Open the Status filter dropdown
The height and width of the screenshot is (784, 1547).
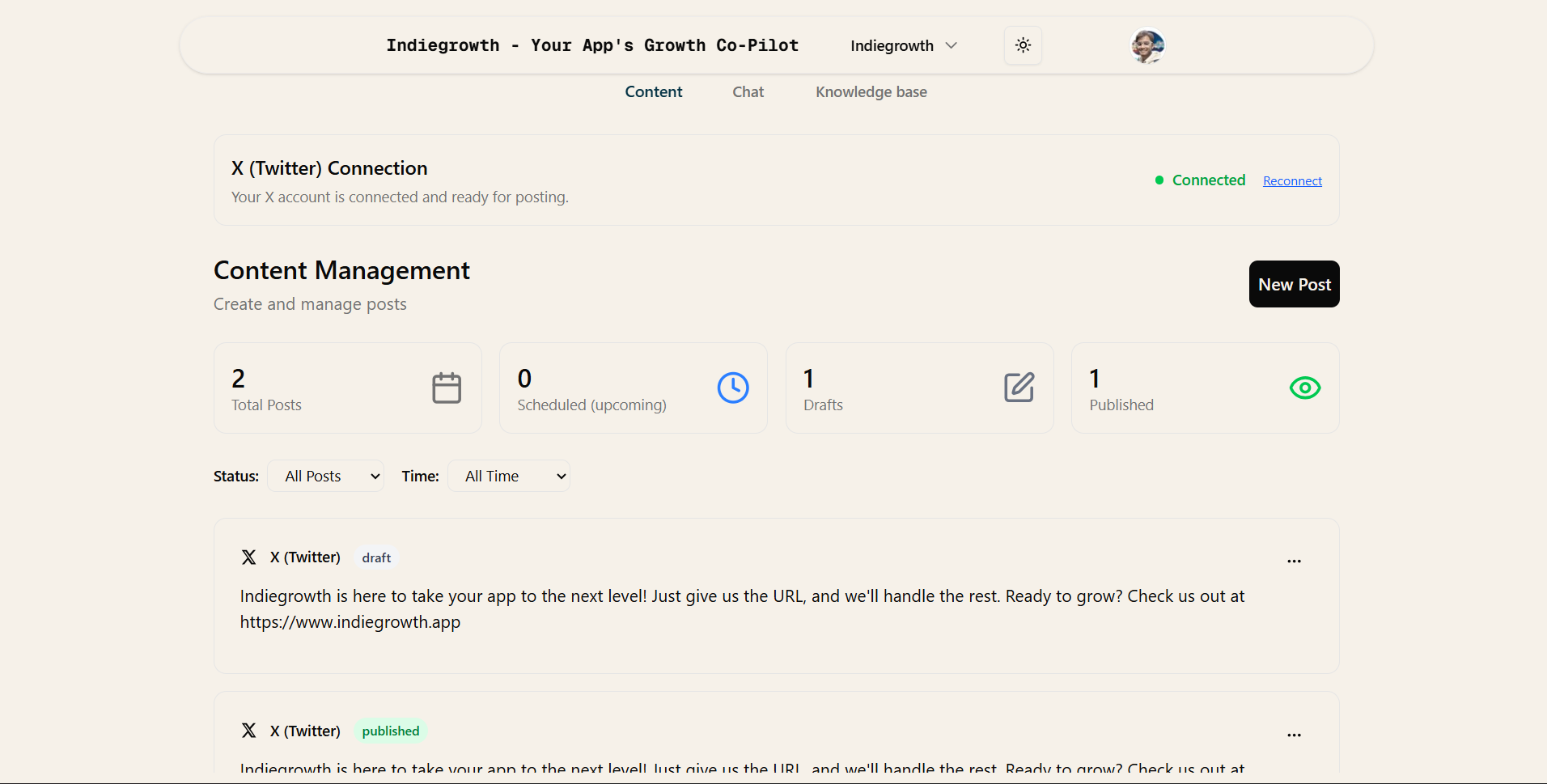pyautogui.click(x=325, y=476)
